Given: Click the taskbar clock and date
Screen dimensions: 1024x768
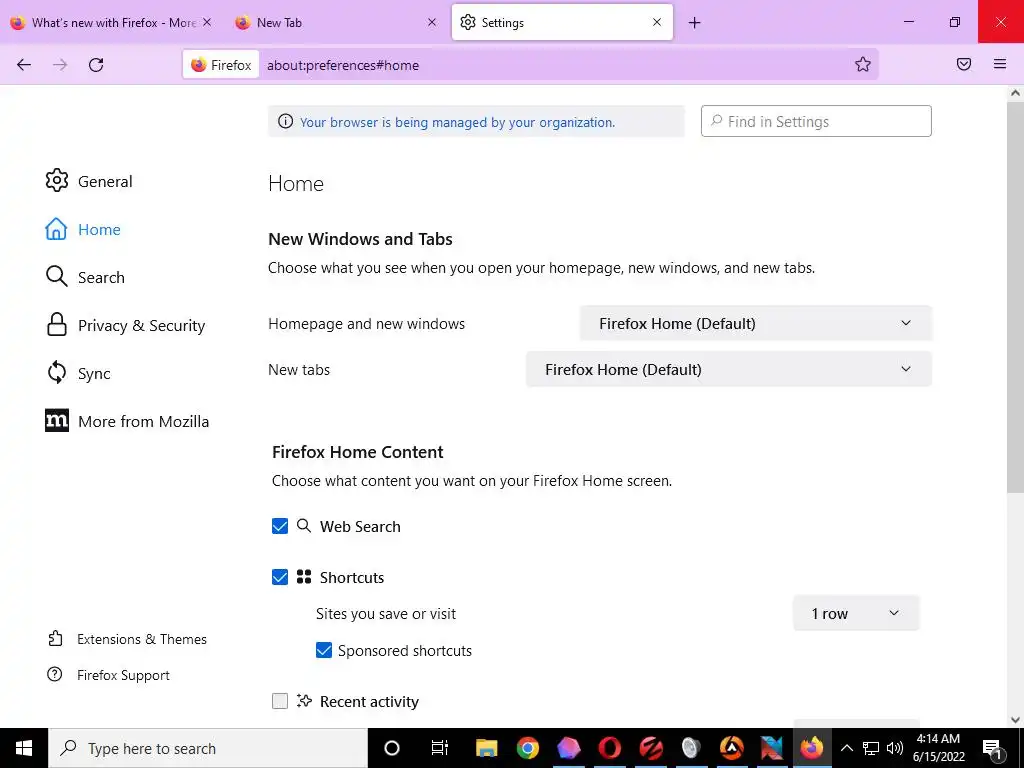Looking at the screenshot, I should [938, 748].
